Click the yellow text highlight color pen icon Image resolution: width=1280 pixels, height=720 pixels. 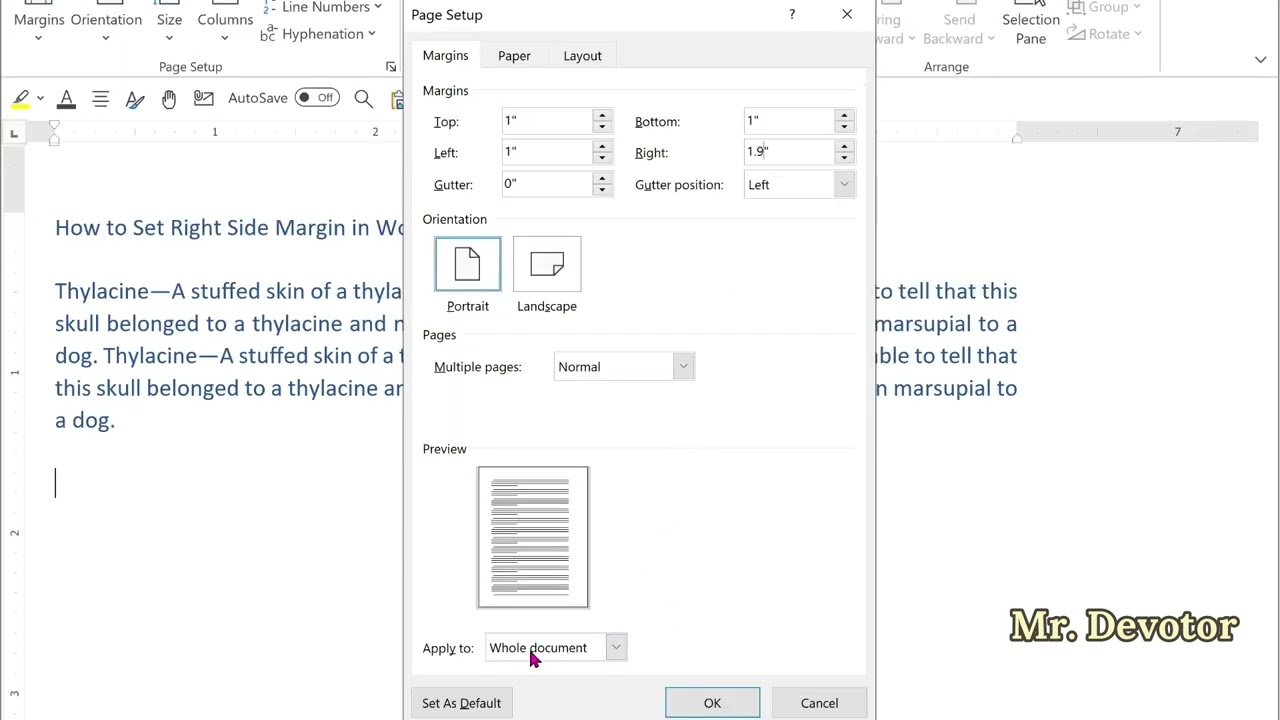[20, 98]
